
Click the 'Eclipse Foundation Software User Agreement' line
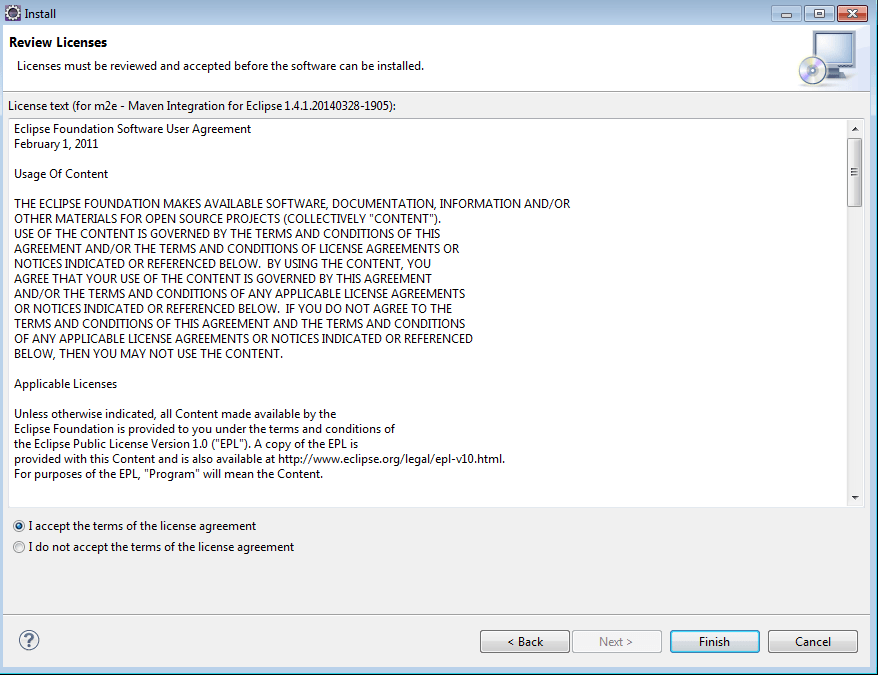132,129
